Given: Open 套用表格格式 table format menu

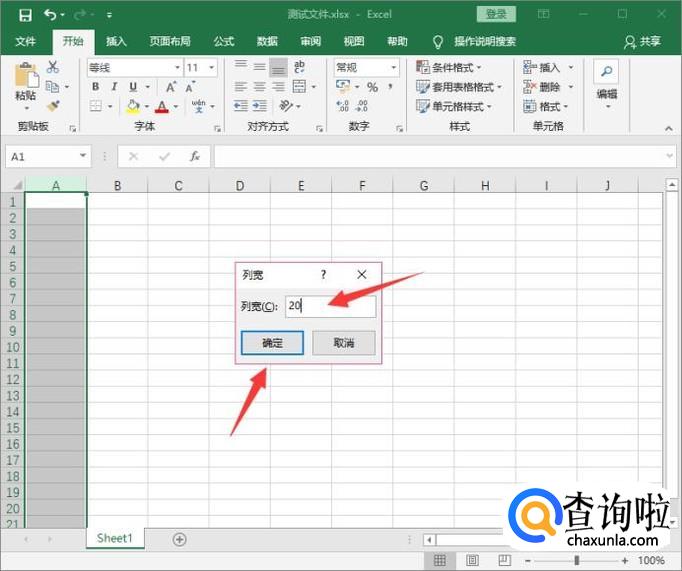Looking at the screenshot, I should [x=459, y=87].
